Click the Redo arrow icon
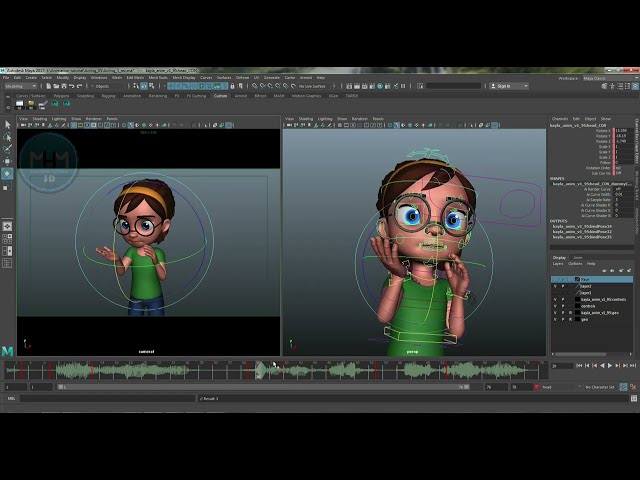This screenshot has height=480, width=640. coord(80,86)
